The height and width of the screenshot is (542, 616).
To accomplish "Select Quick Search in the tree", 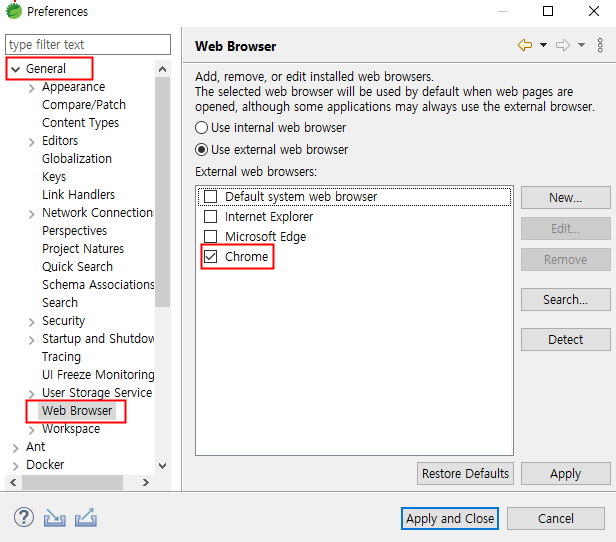I will [x=77, y=267].
